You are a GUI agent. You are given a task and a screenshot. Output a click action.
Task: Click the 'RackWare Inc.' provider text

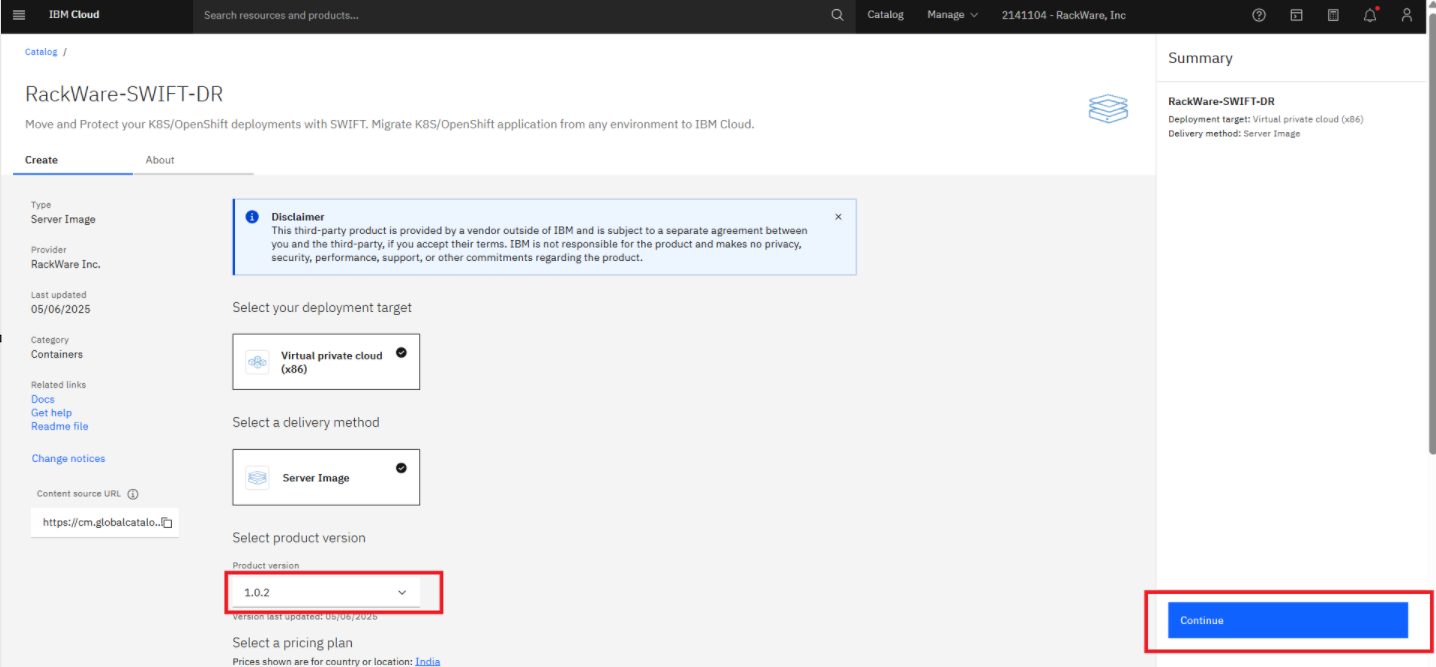66,264
